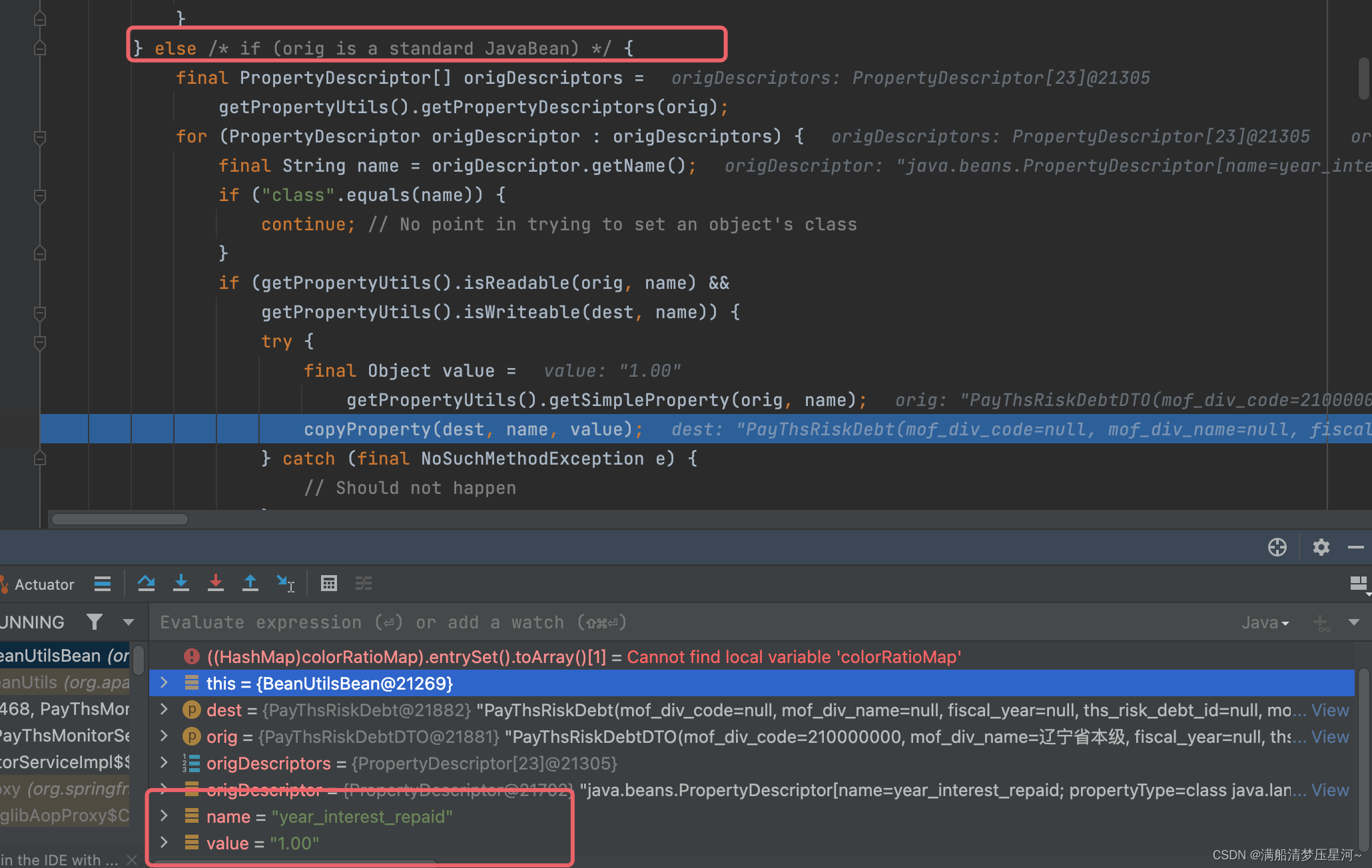Click View link on origDescriptor row
The height and width of the screenshot is (868, 1372).
1329,790
